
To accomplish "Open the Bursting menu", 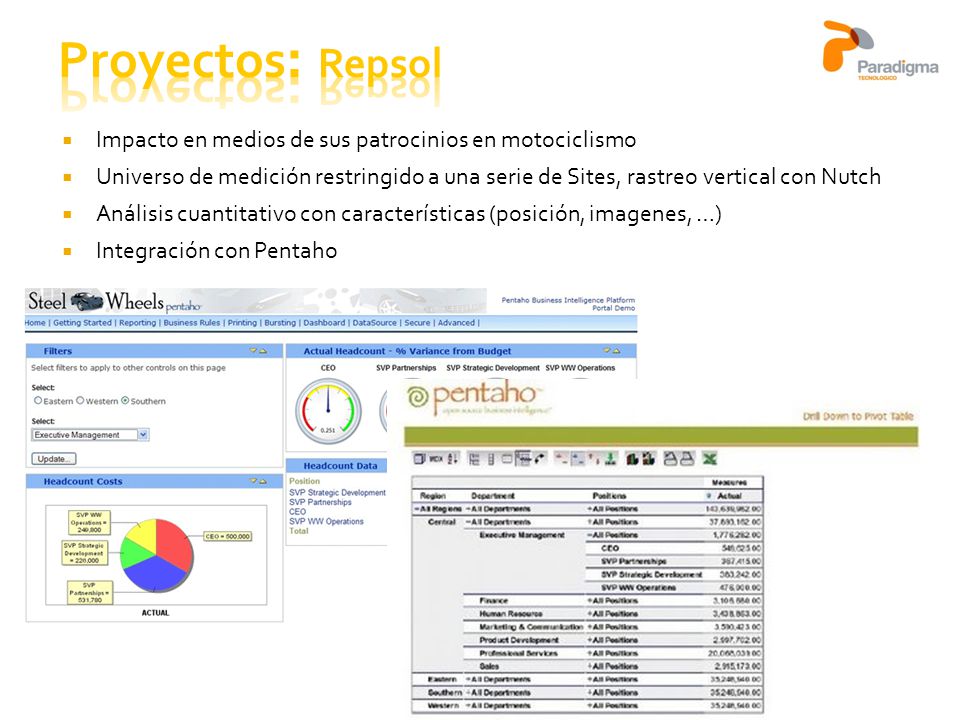I will pyautogui.click(x=280, y=323).
